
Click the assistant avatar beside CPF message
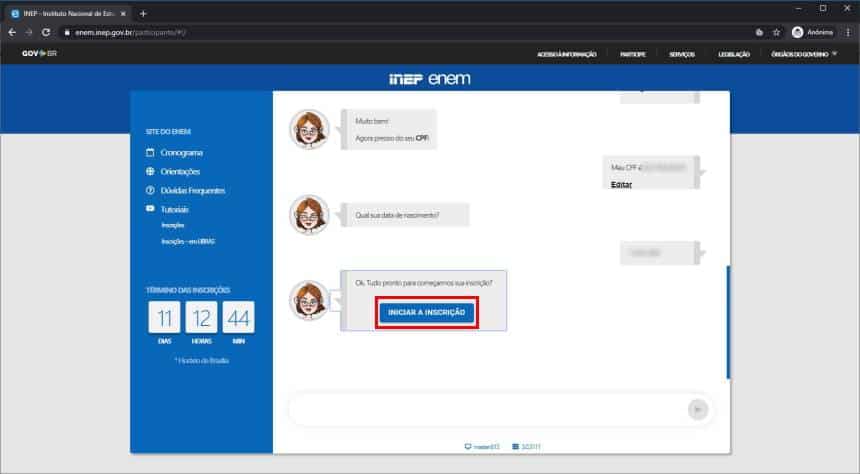[x=309, y=129]
